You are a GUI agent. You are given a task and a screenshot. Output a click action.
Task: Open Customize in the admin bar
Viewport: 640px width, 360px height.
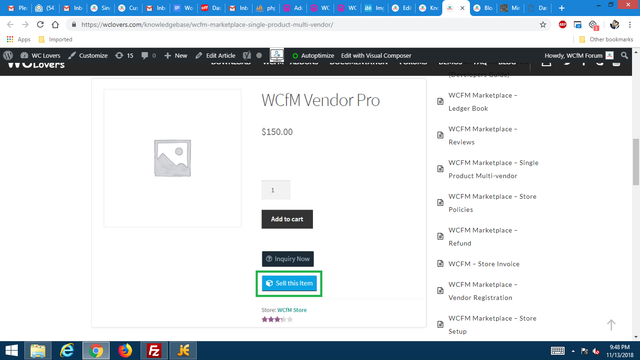tap(88, 56)
